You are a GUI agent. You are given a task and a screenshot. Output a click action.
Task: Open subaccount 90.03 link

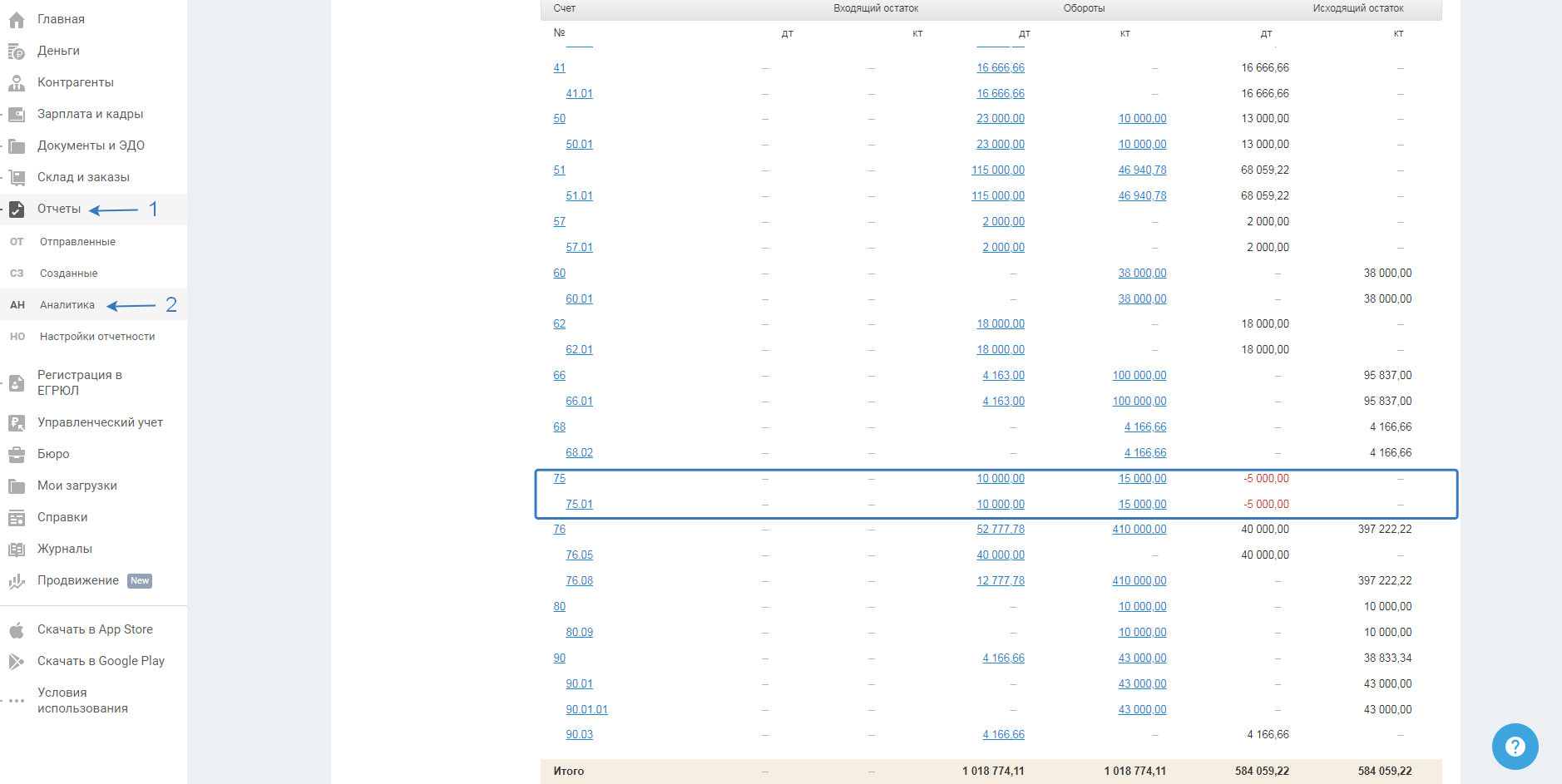[579, 735]
